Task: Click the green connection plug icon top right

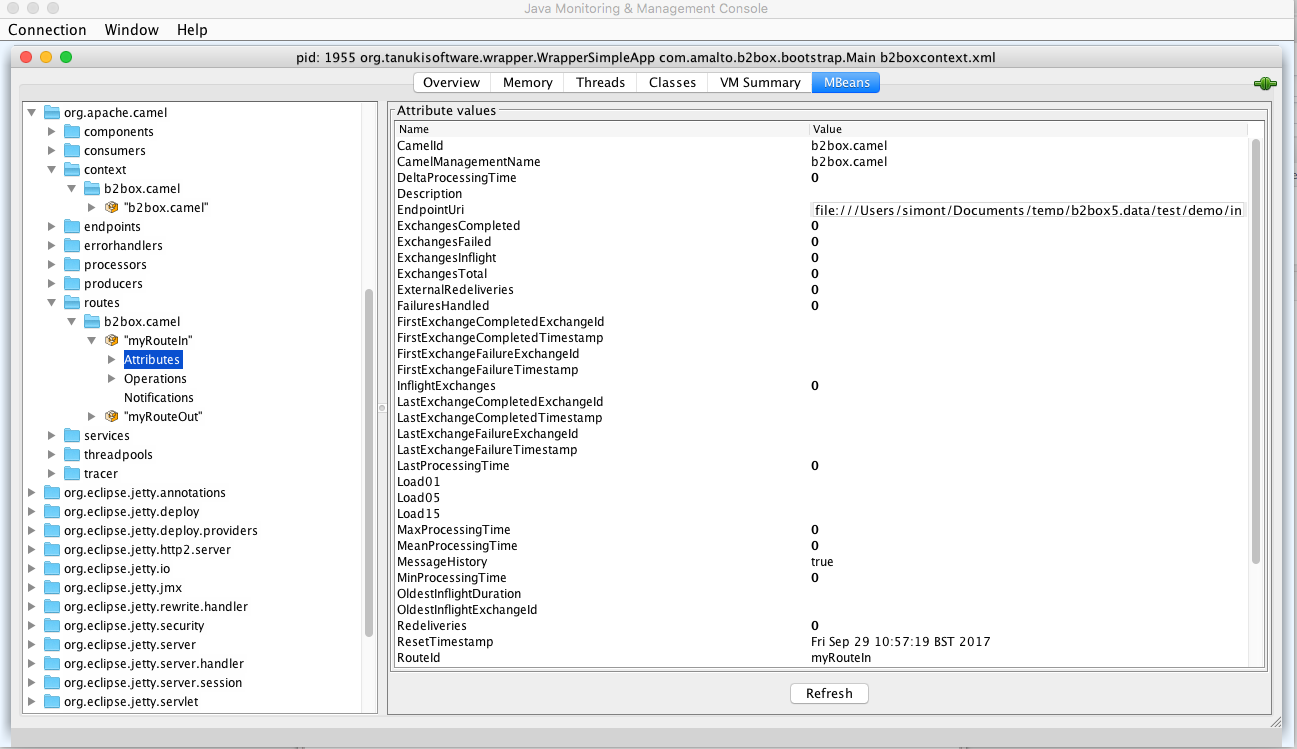Action: pos(1264,83)
